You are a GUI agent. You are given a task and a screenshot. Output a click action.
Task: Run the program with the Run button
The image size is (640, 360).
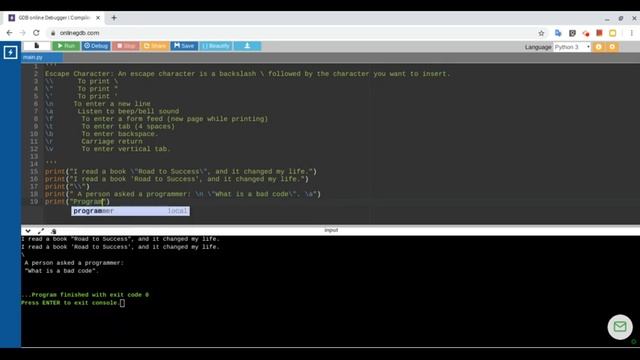tap(66, 46)
